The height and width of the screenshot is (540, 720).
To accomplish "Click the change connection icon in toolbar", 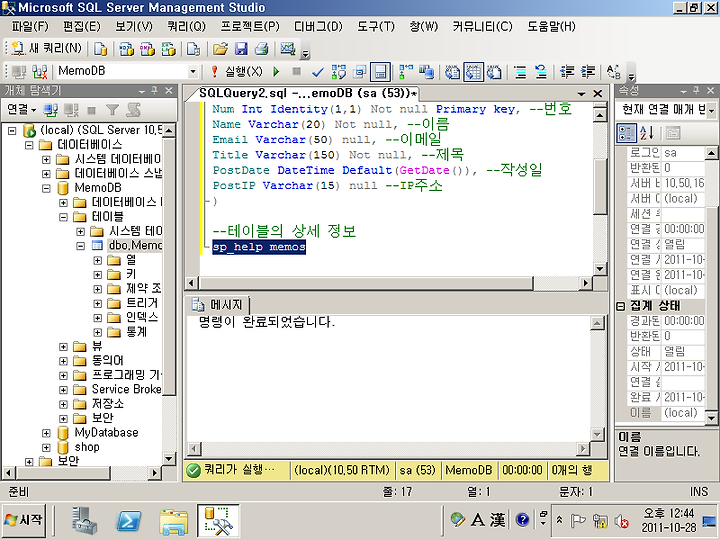I will tap(39, 72).
